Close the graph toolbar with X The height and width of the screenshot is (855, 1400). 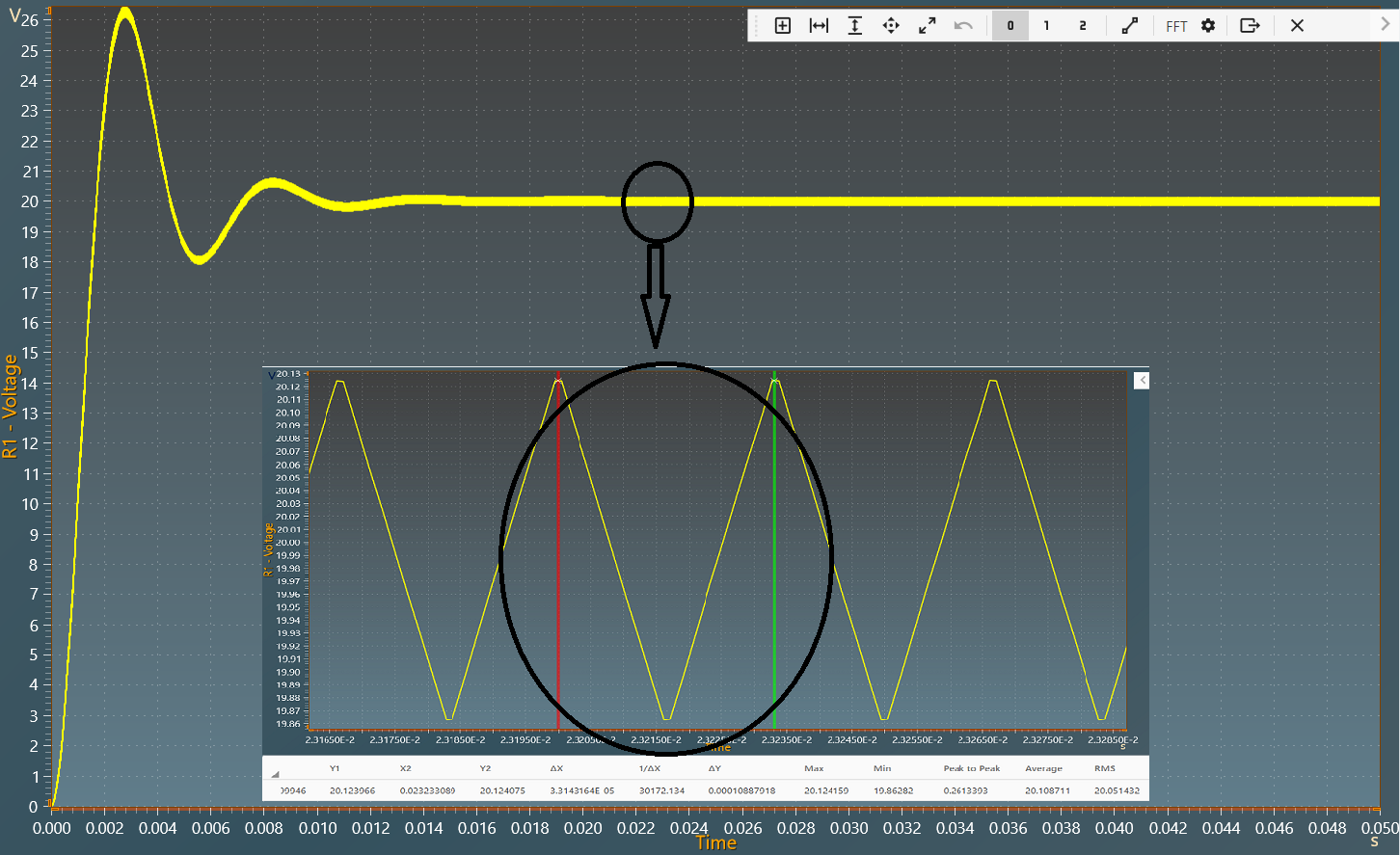click(x=1297, y=26)
